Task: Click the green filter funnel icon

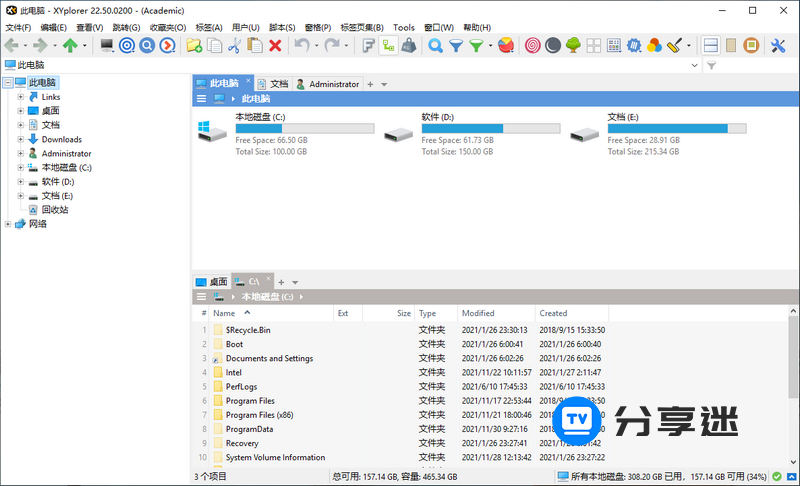Action: 476,45
